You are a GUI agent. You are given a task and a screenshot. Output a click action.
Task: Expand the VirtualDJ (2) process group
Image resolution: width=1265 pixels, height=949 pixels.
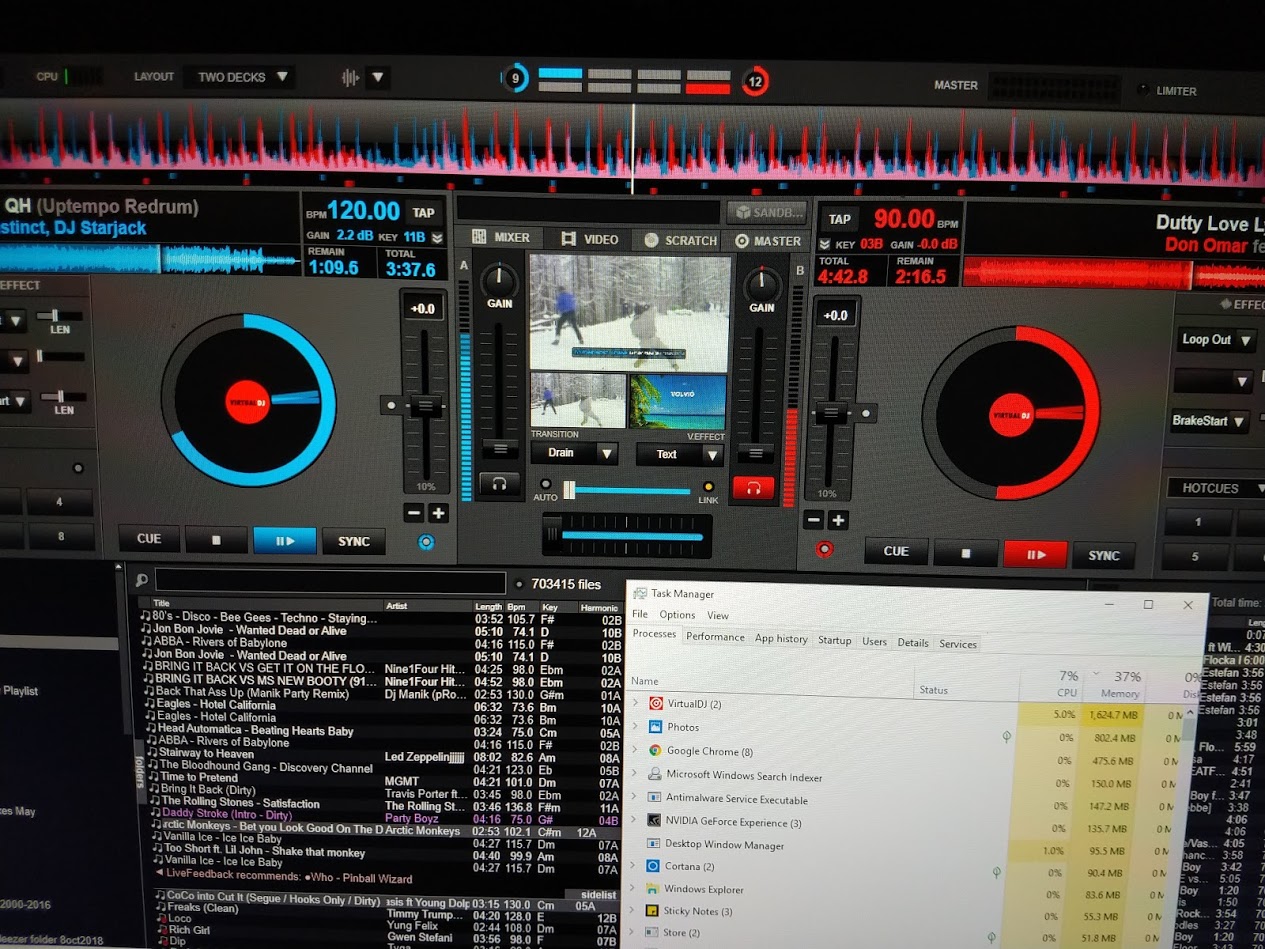[635, 703]
